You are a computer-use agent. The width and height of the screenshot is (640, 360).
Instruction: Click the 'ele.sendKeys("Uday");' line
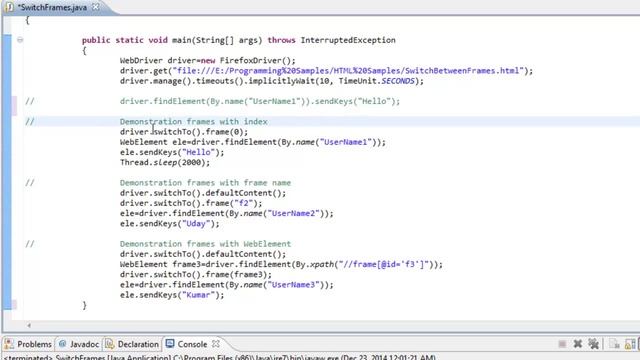(170, 224)
